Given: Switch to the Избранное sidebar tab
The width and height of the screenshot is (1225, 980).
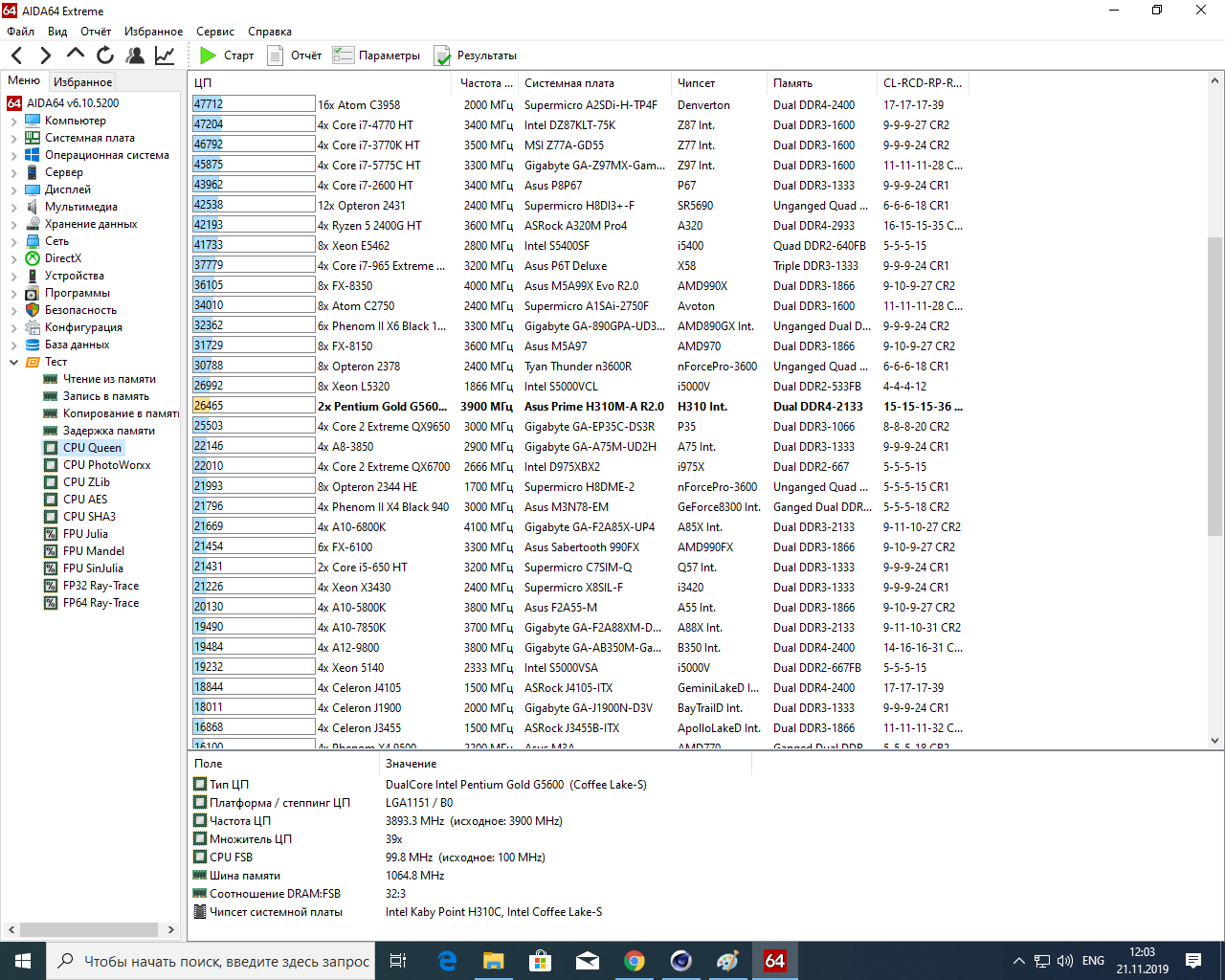Looking at the screenshot, I should pos(82,82).
